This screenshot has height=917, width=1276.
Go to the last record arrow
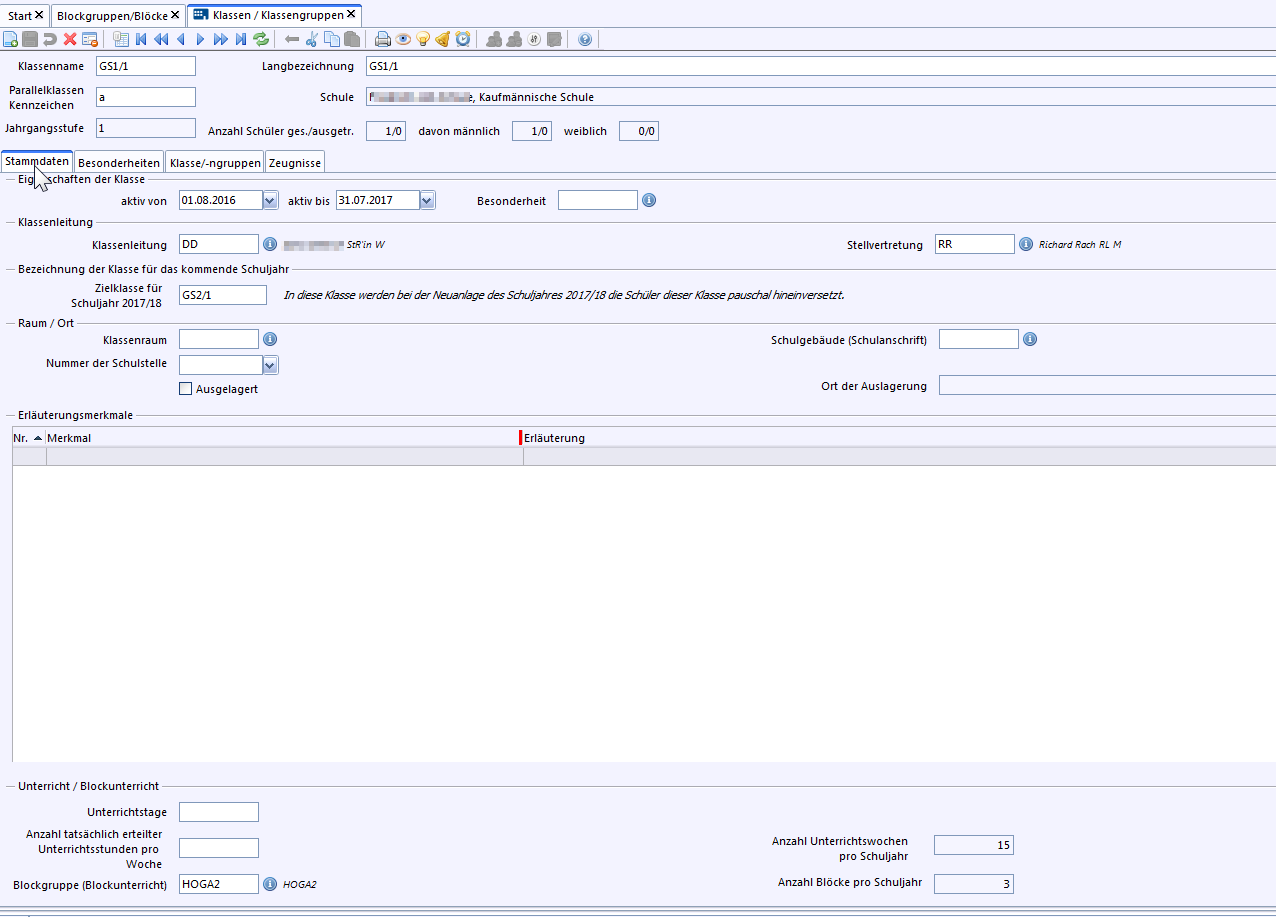click(241, 39)
